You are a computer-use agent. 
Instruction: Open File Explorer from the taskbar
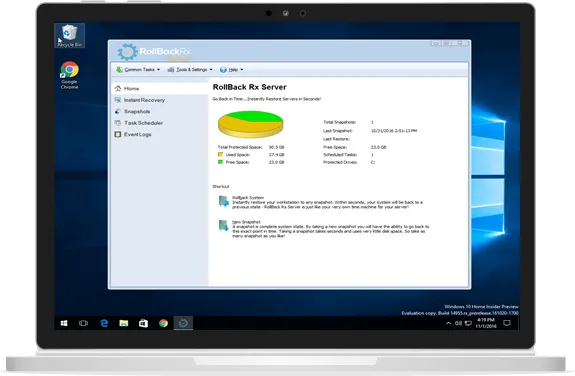(124, 323)
